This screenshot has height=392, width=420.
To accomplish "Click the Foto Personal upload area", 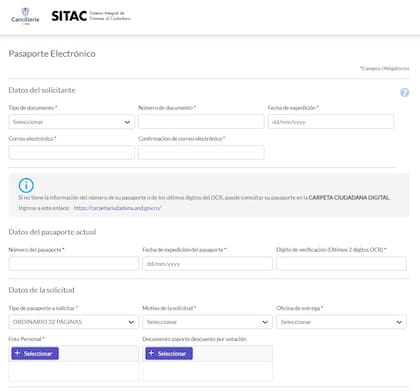I will [x=74, y=371].
